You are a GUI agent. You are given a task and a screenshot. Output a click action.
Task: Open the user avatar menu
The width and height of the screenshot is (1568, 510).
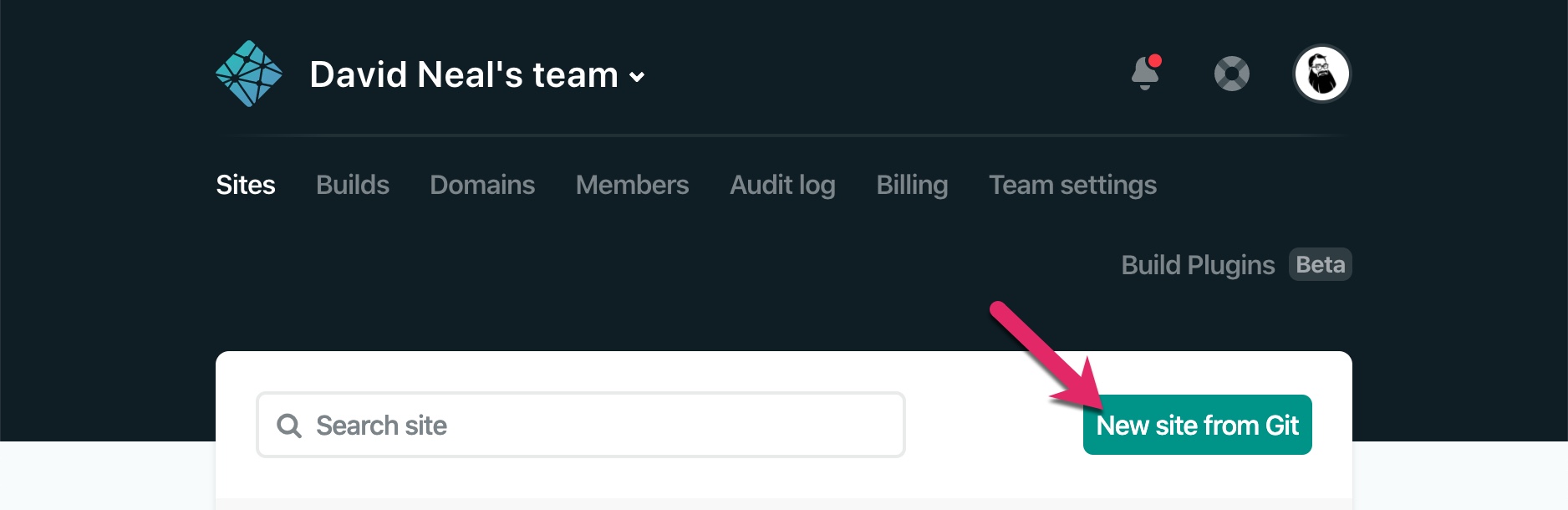1321,74
